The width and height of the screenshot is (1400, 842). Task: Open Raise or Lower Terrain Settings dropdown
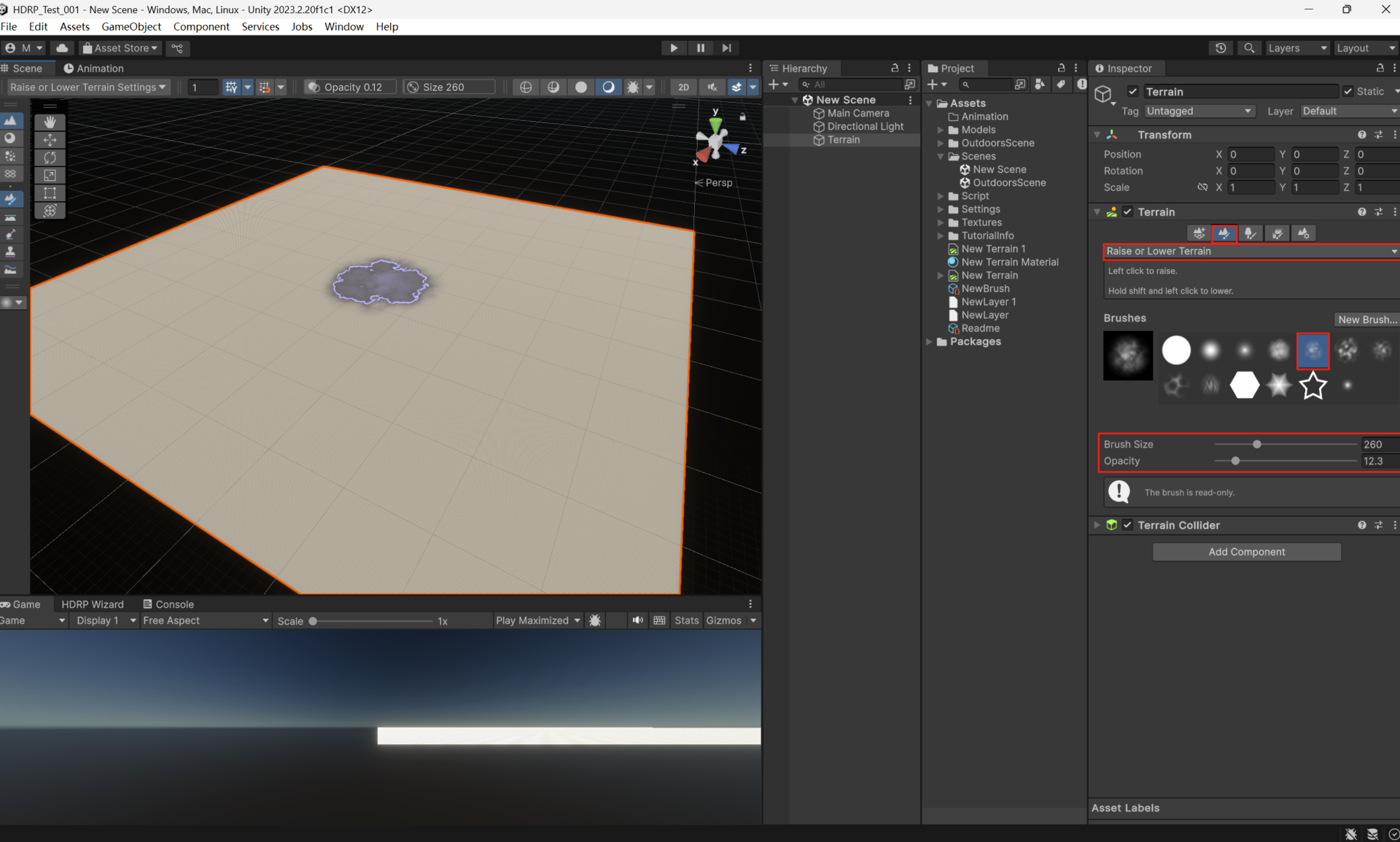coord(87,87)
